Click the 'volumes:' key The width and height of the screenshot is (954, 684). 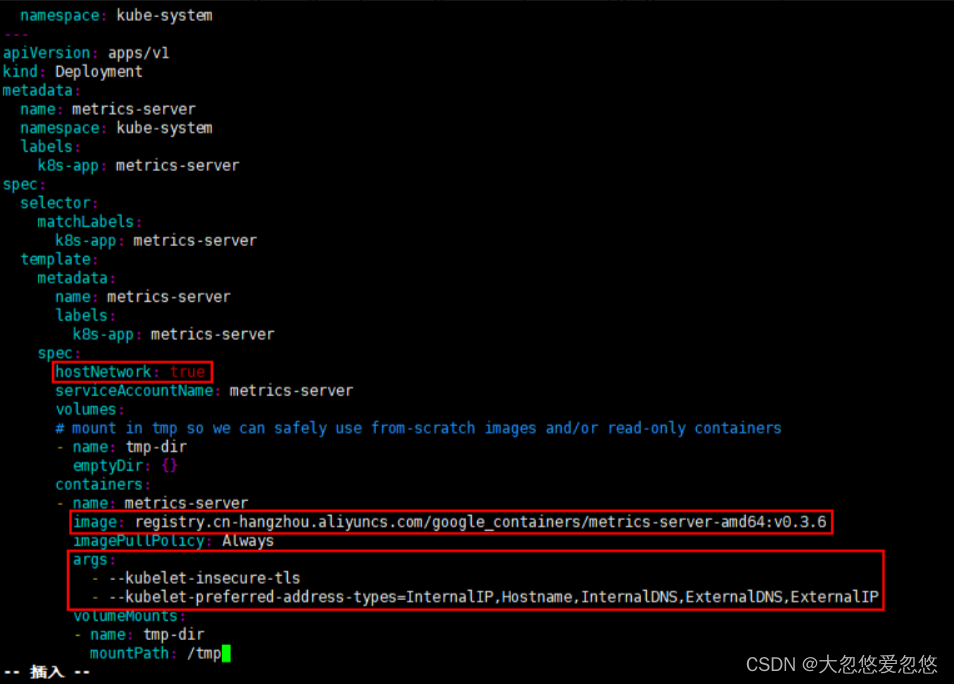point(89,410)
